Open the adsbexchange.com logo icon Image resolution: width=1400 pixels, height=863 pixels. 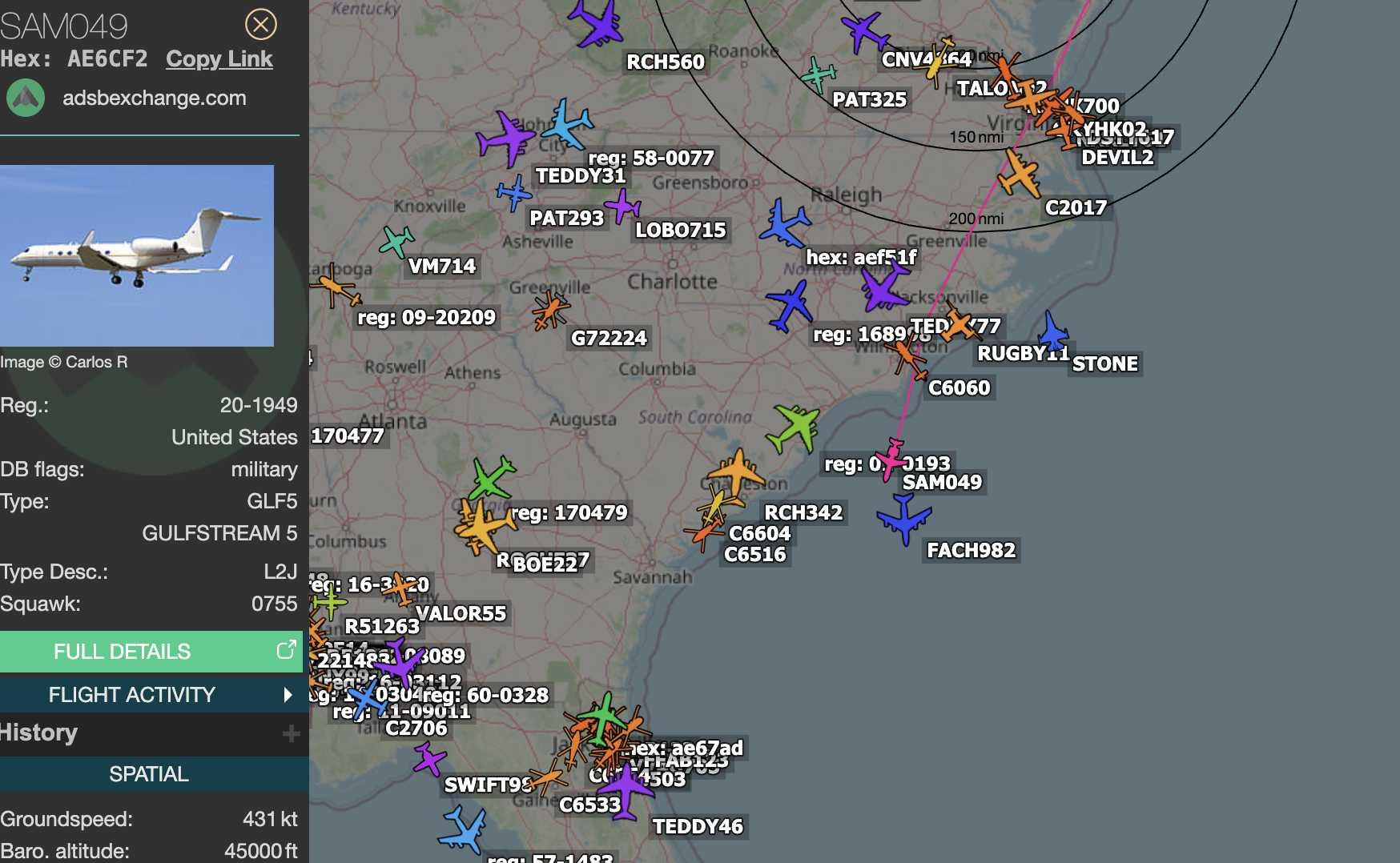[26, 98]
